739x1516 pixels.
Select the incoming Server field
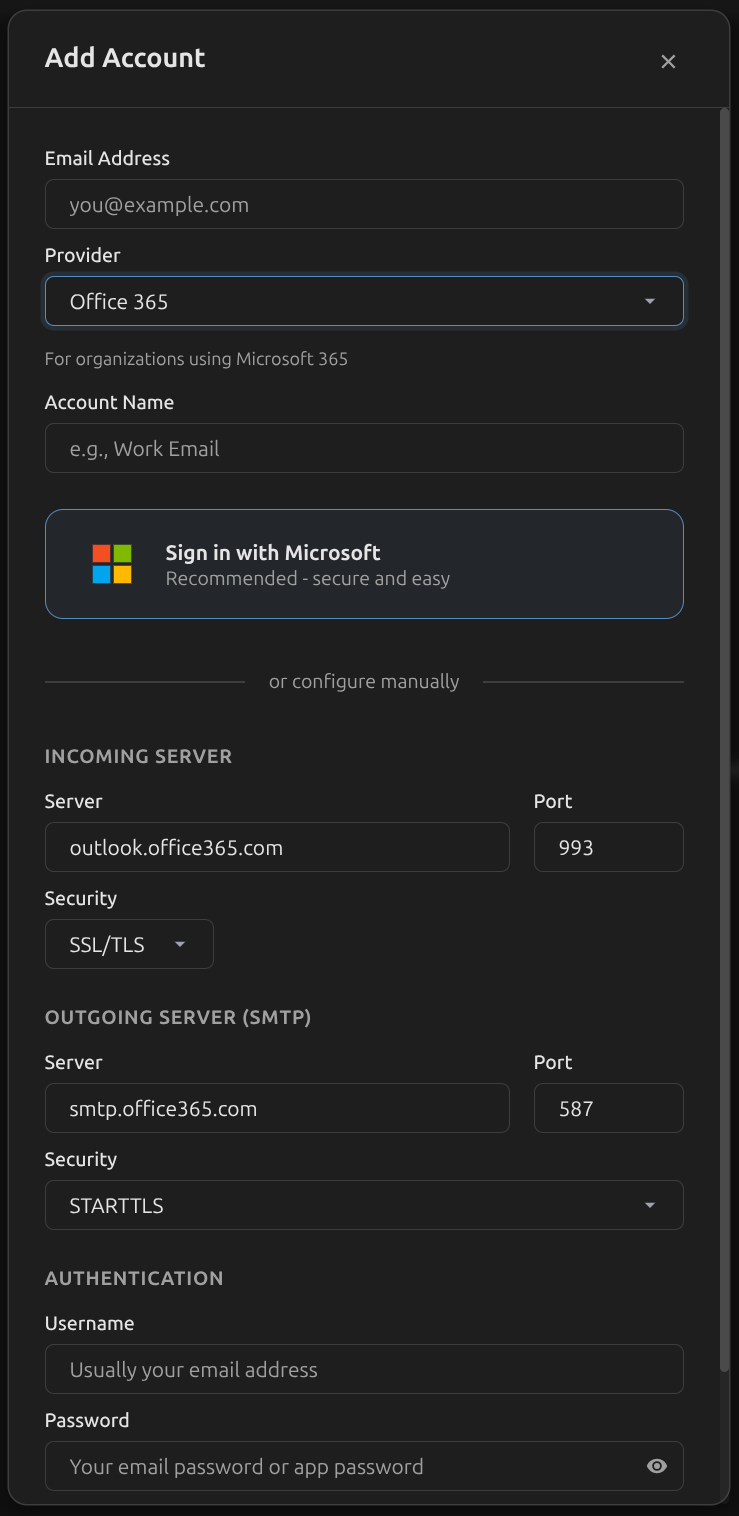point(277,847)
